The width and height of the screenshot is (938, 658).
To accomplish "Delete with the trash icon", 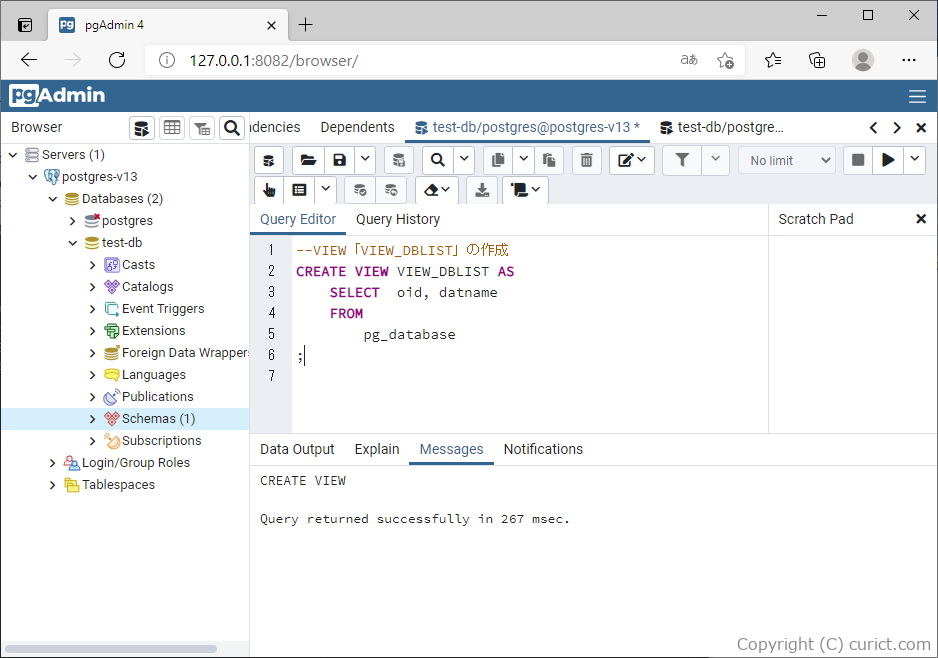I will (586, 160).
